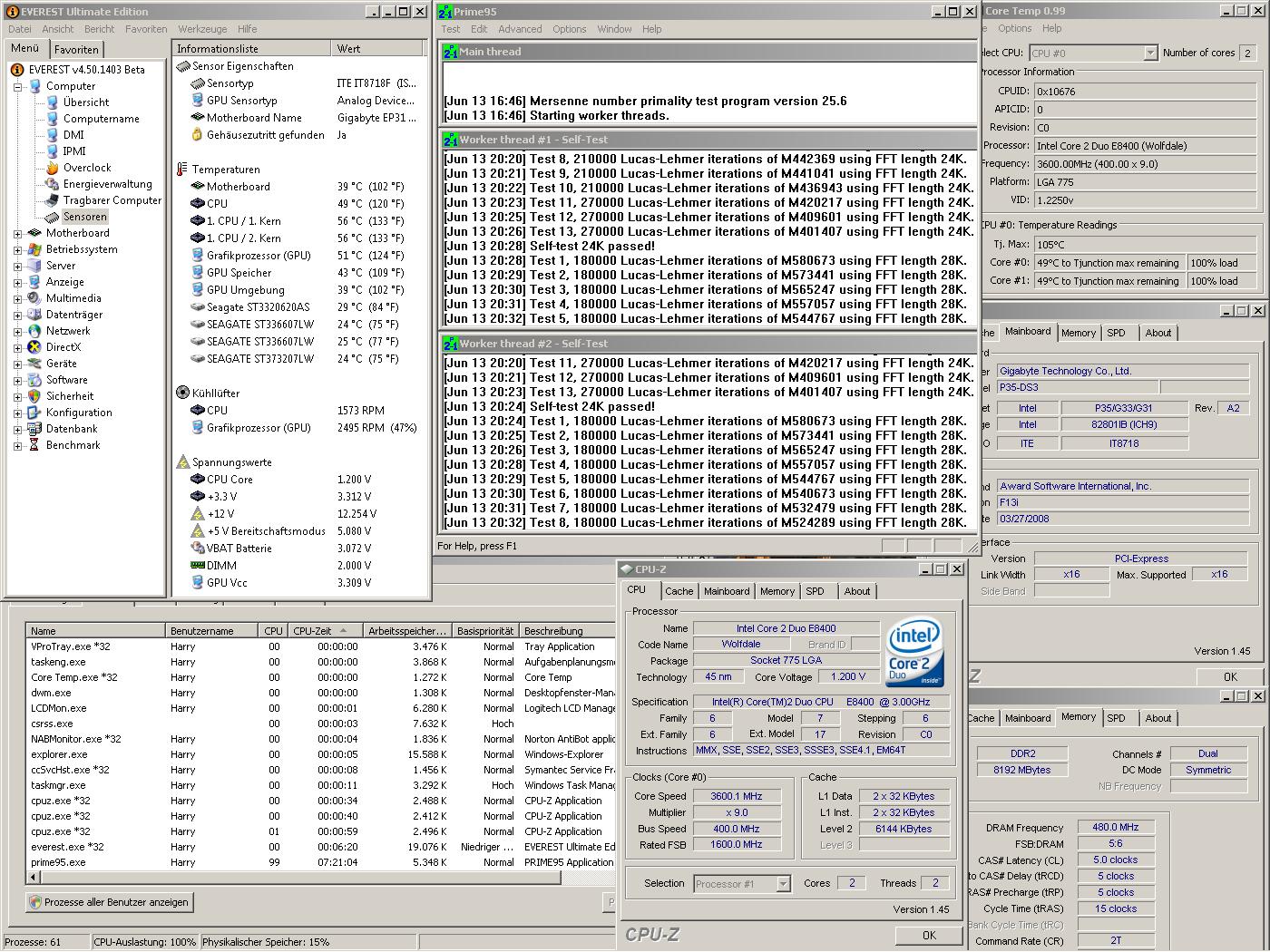This screenshot has height=952, width=1270.
Task: Select everest.exe *32 process row
Action: (x=321, y=847)
